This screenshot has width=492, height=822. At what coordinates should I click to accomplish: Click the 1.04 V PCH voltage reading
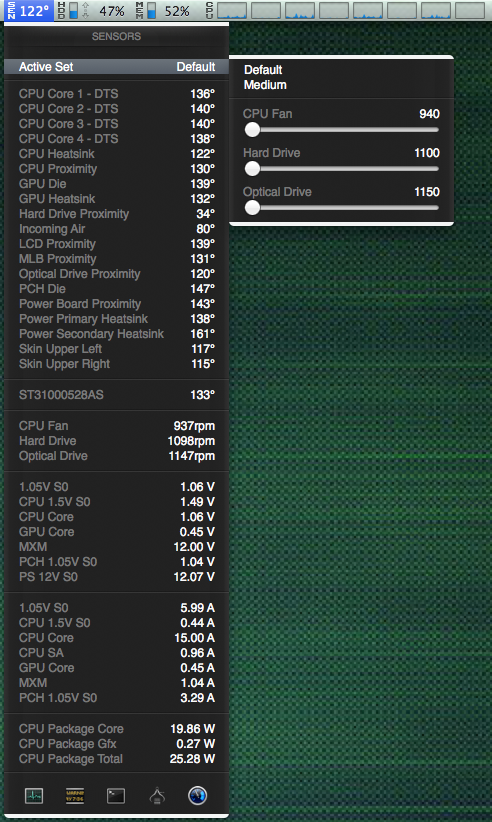pyautogui.click(x=197, y=562)
